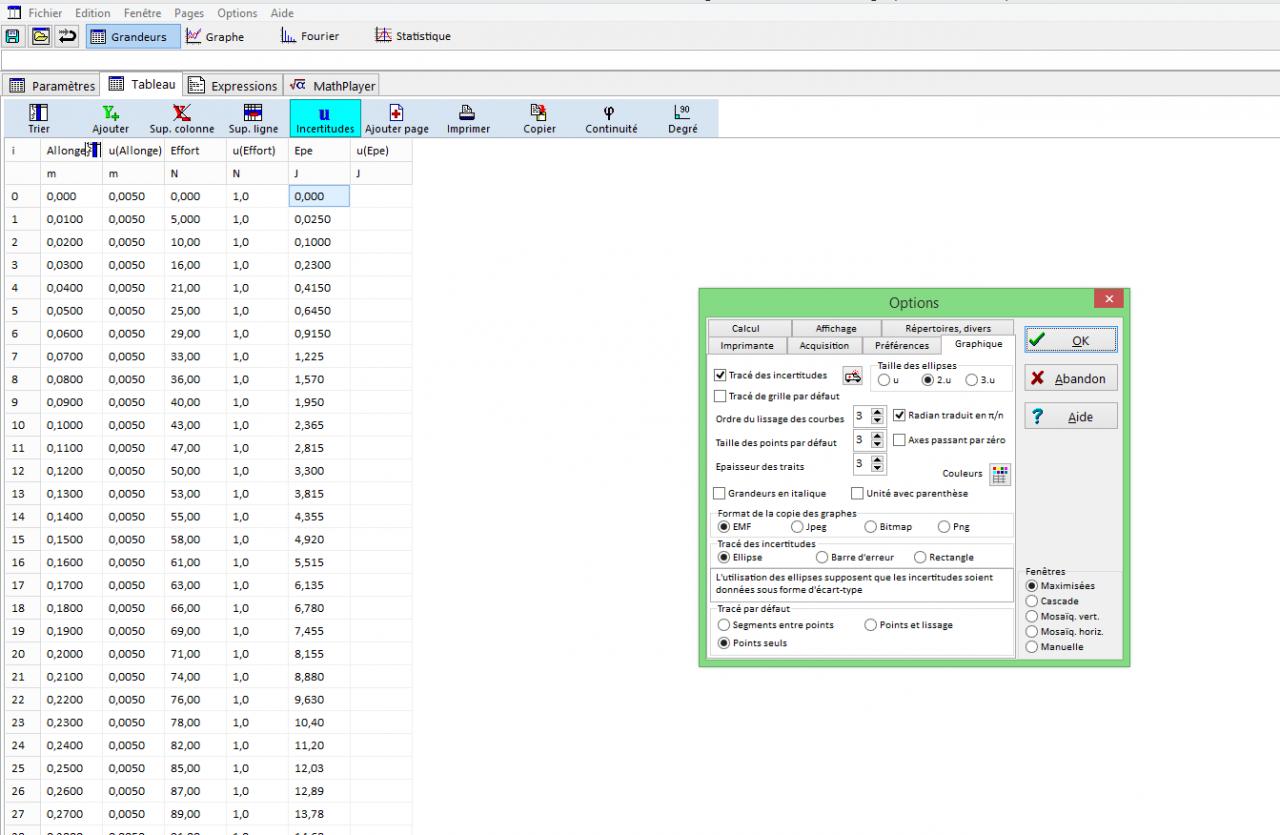The height and width of the screenshot is (835, 1280).
Task: Select the Effort cell showing 16,00
Action: [x=195, y=265]
